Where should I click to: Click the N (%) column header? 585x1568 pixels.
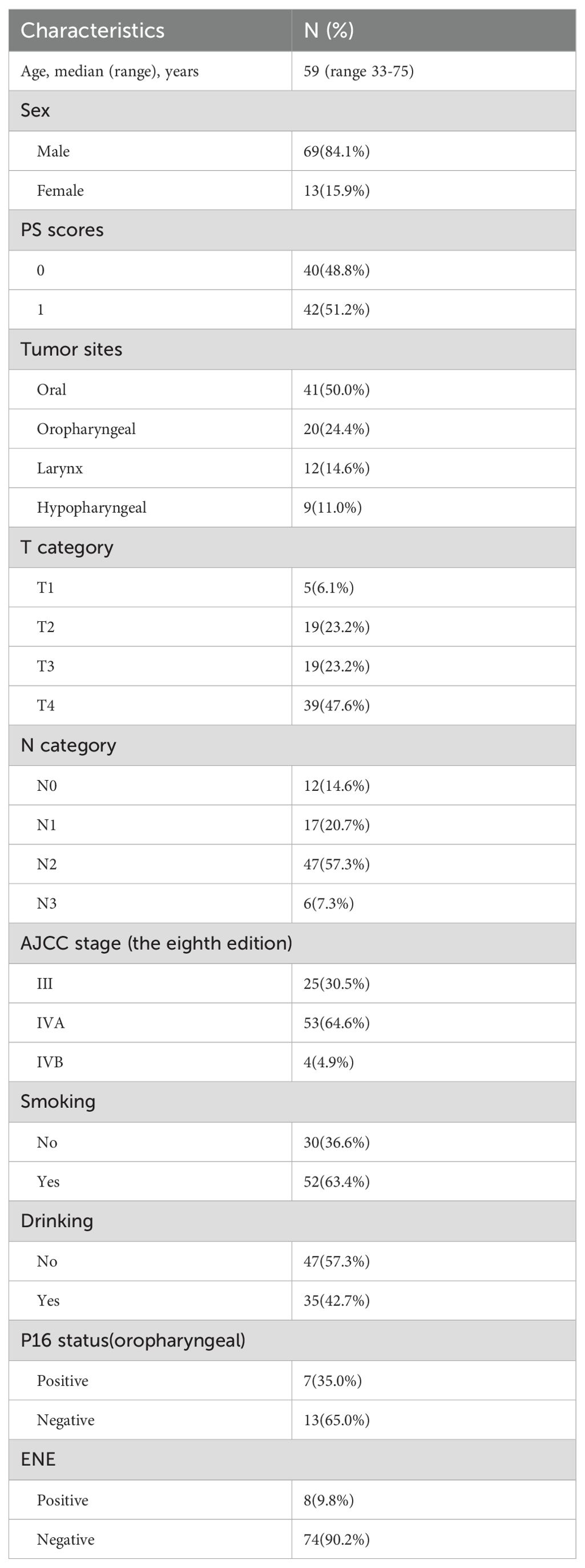pos(329,30)
